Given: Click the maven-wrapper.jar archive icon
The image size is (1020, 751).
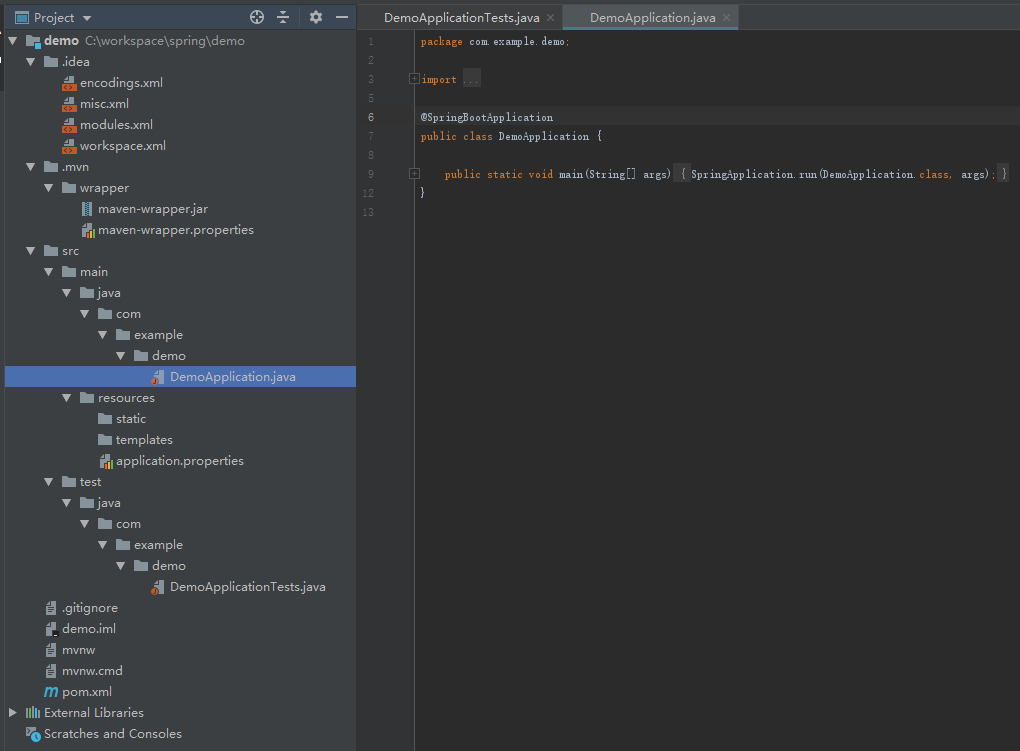Looking at the screenshot, I should click(x=87, y=209).
